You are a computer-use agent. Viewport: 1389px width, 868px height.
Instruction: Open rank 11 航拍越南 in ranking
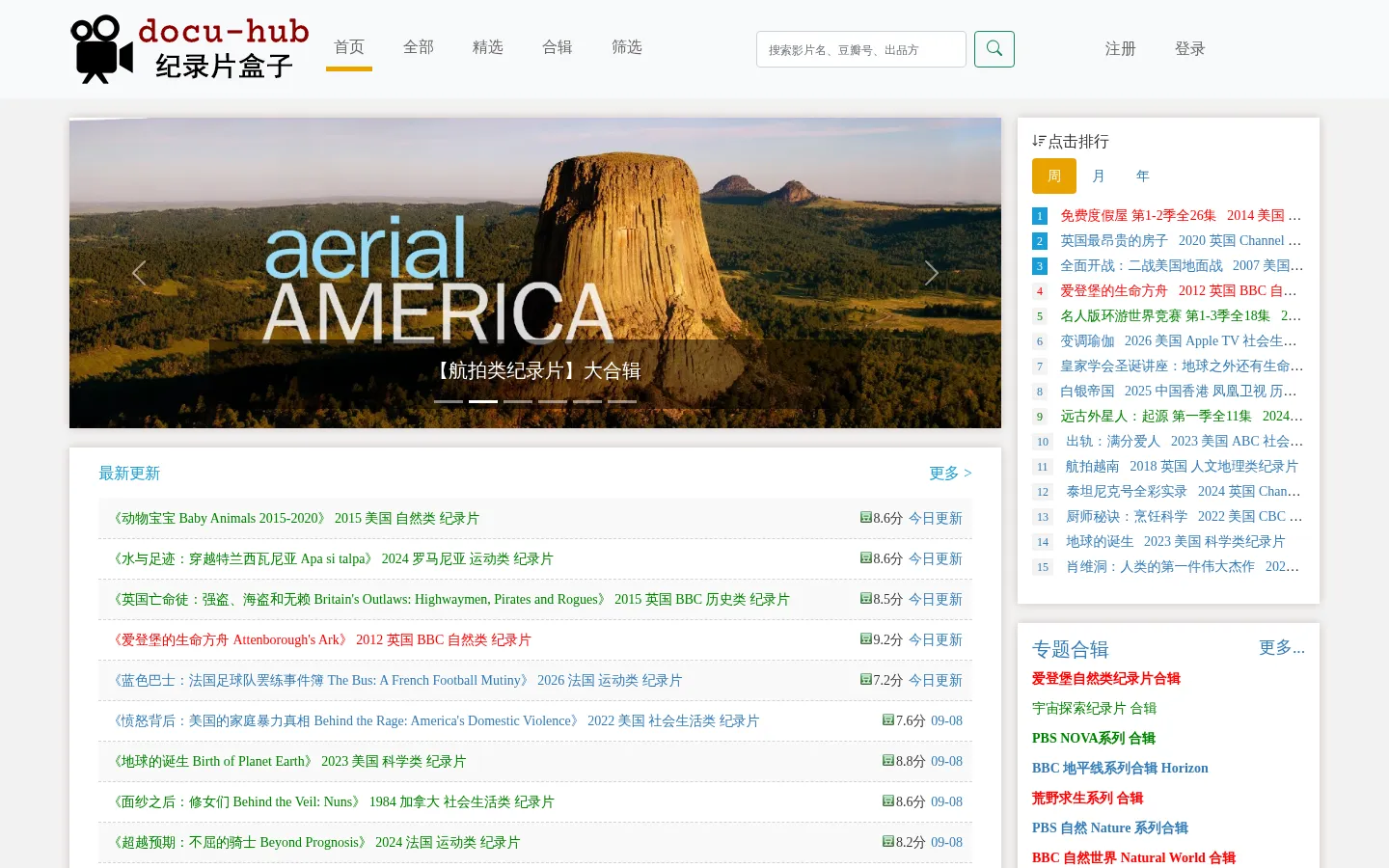[x=1182, y=467]
